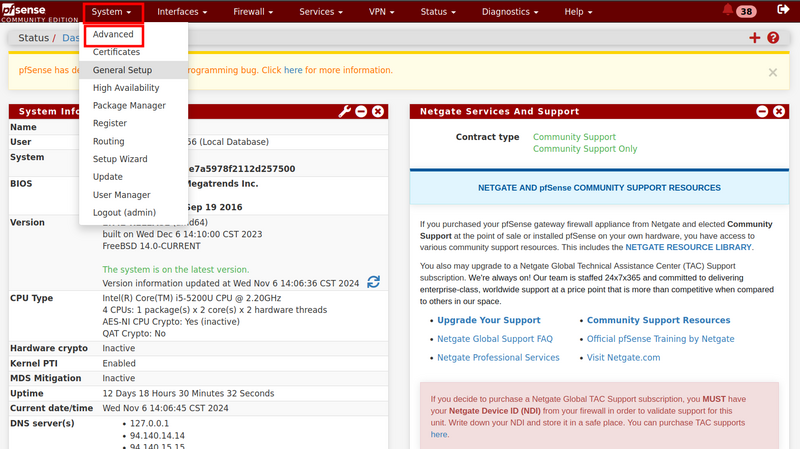This screenshot has height=449, width=800.
Task: Click Current date/time value
Action: pyautogui.click(x=165, y=408)
